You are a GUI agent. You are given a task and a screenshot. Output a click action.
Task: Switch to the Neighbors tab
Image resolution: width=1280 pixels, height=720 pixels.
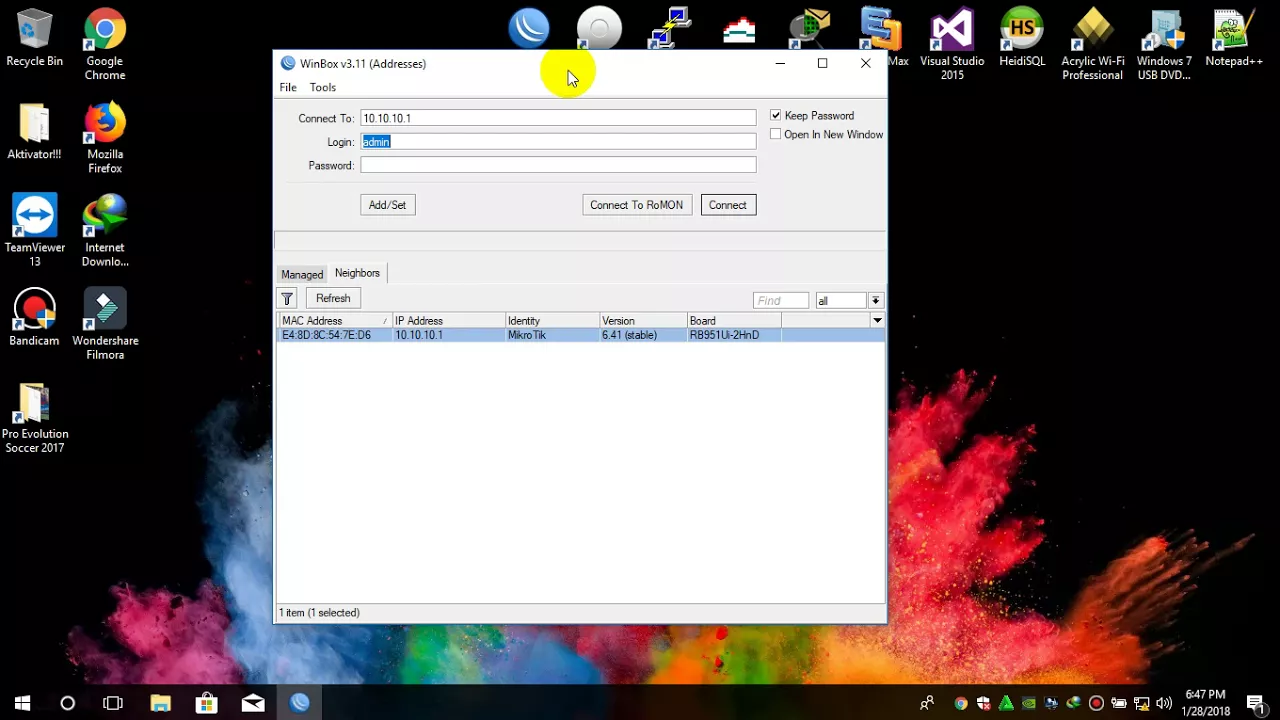pyautogui.click(x=357, y=273)
